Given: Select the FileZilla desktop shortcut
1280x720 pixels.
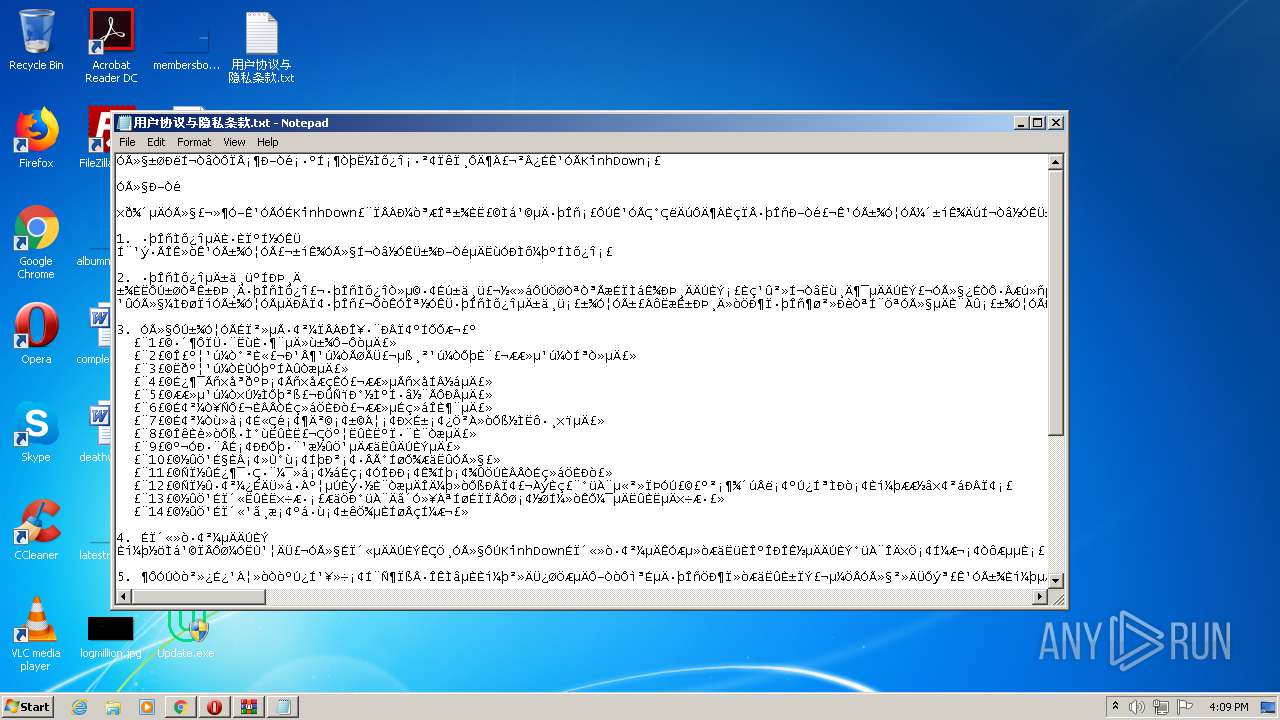Looking at the screenshot, I should [x=96, y=138].
